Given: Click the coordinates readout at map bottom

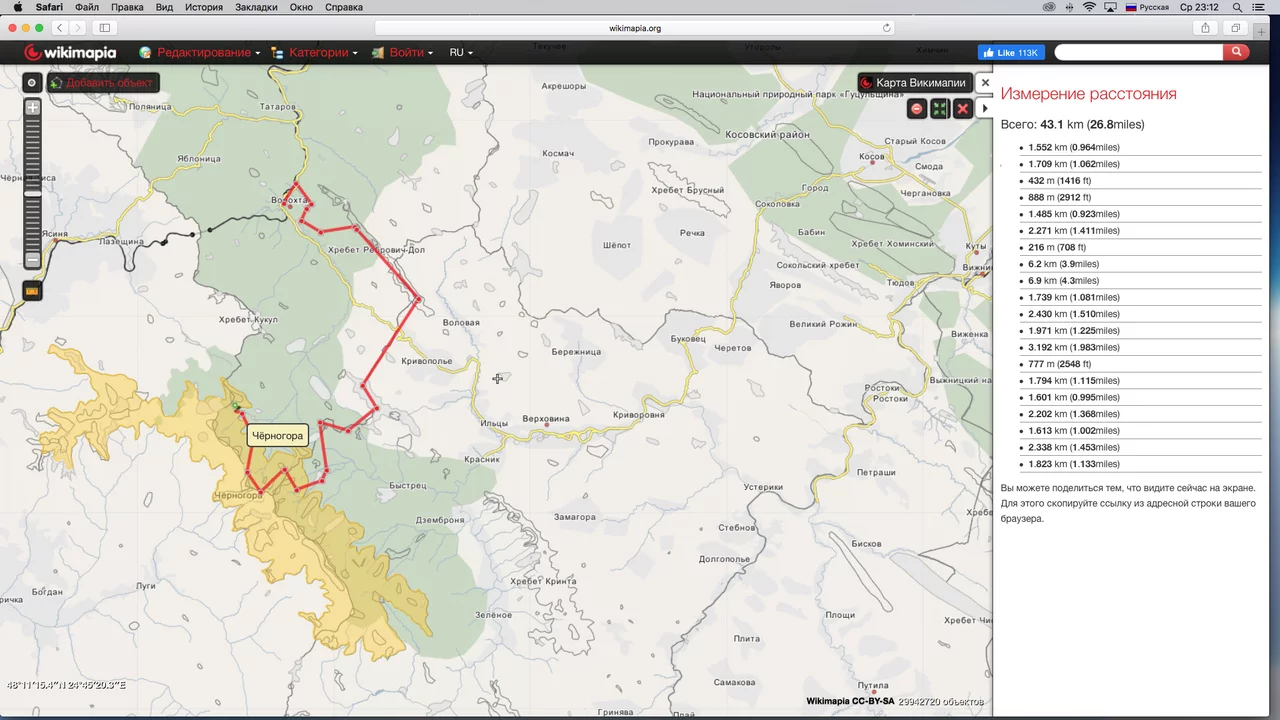Looking at the screenshot, I should pyautogui.click(x=66, y=685).
